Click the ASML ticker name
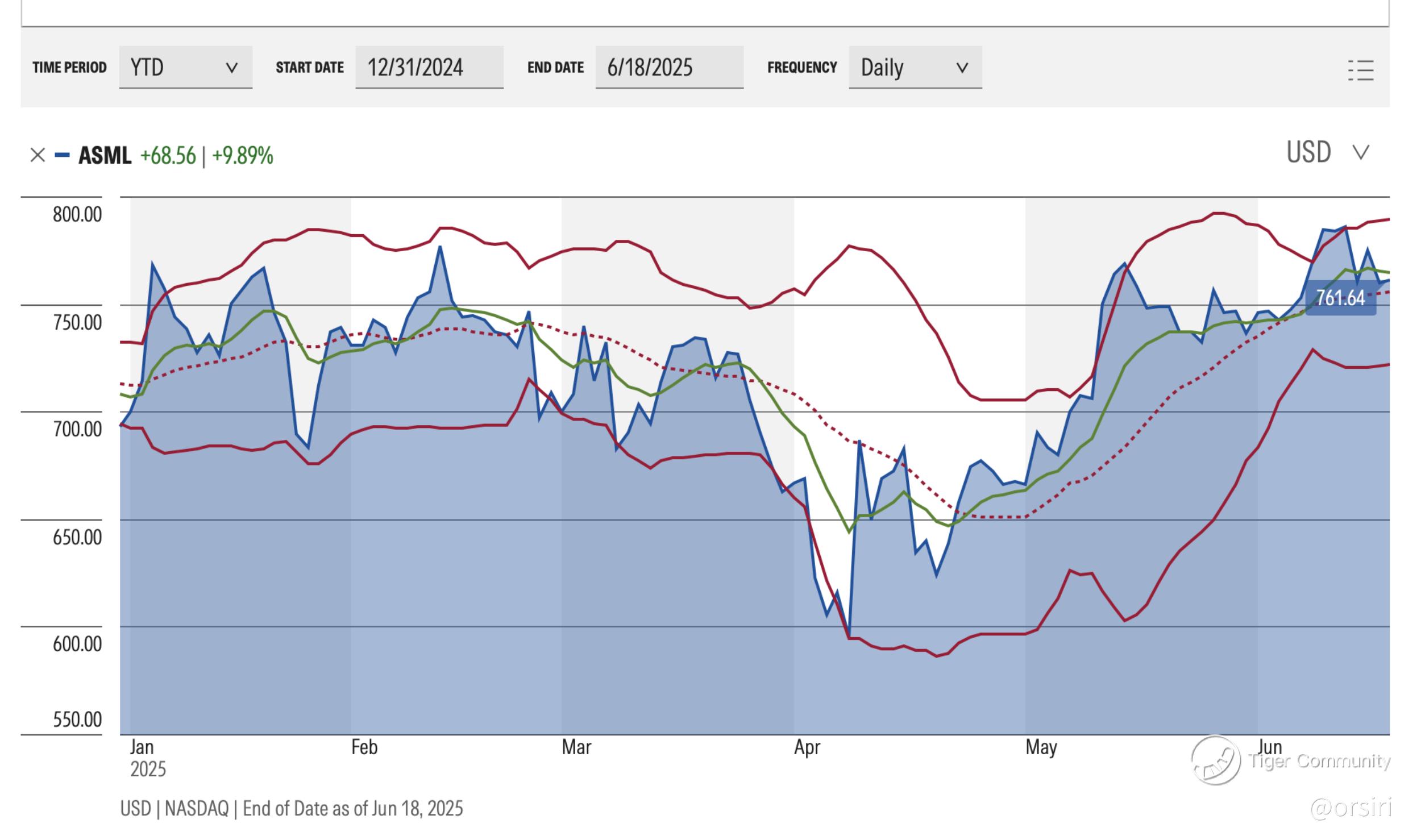Image resolution: width=1421 pixels, height=840 pixels. 105,155
